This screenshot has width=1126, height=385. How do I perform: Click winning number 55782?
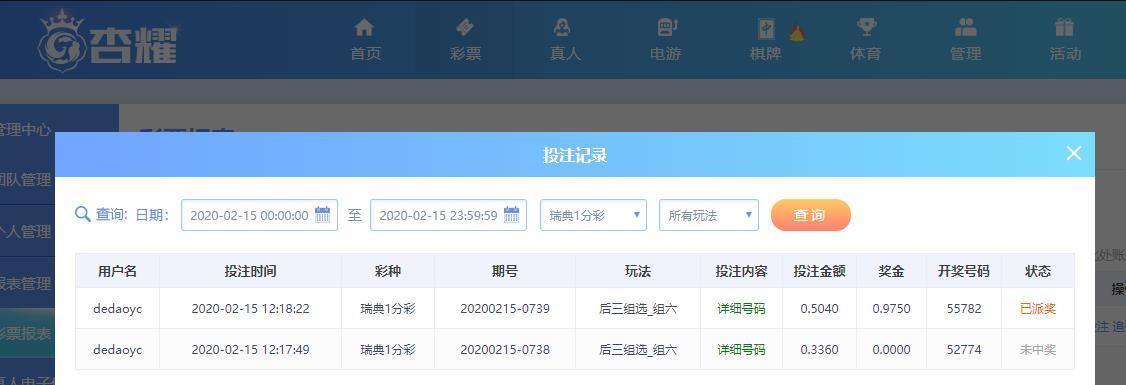[964, 309]
